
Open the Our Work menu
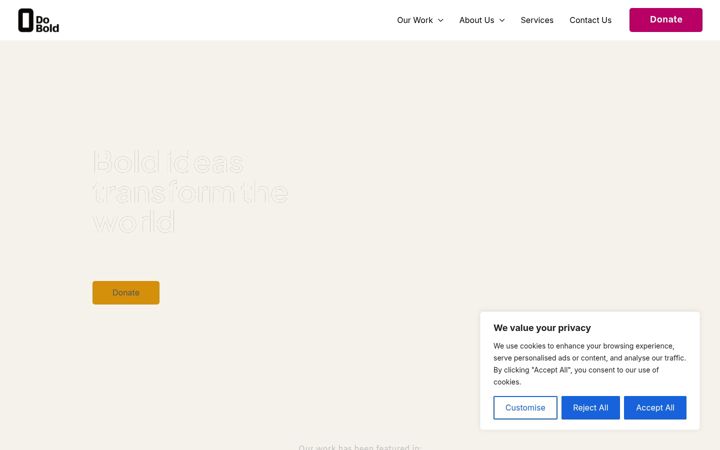pyautogui.click(x=415, y=20)
